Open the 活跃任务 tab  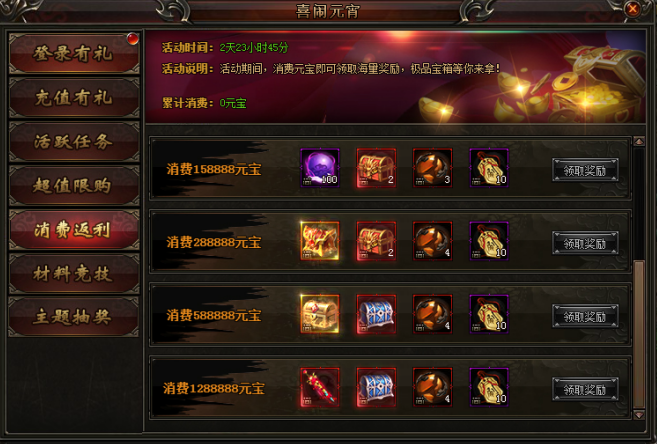[x=74, y=142]
